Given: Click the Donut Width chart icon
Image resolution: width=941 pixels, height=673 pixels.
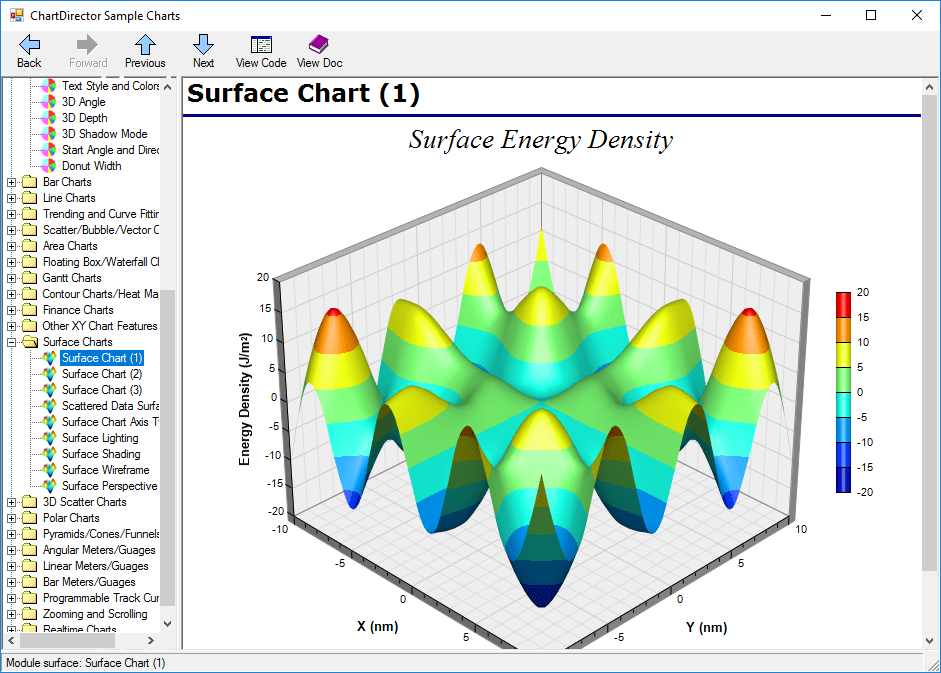Looking at the screenshot, I should tap(48, 166).
